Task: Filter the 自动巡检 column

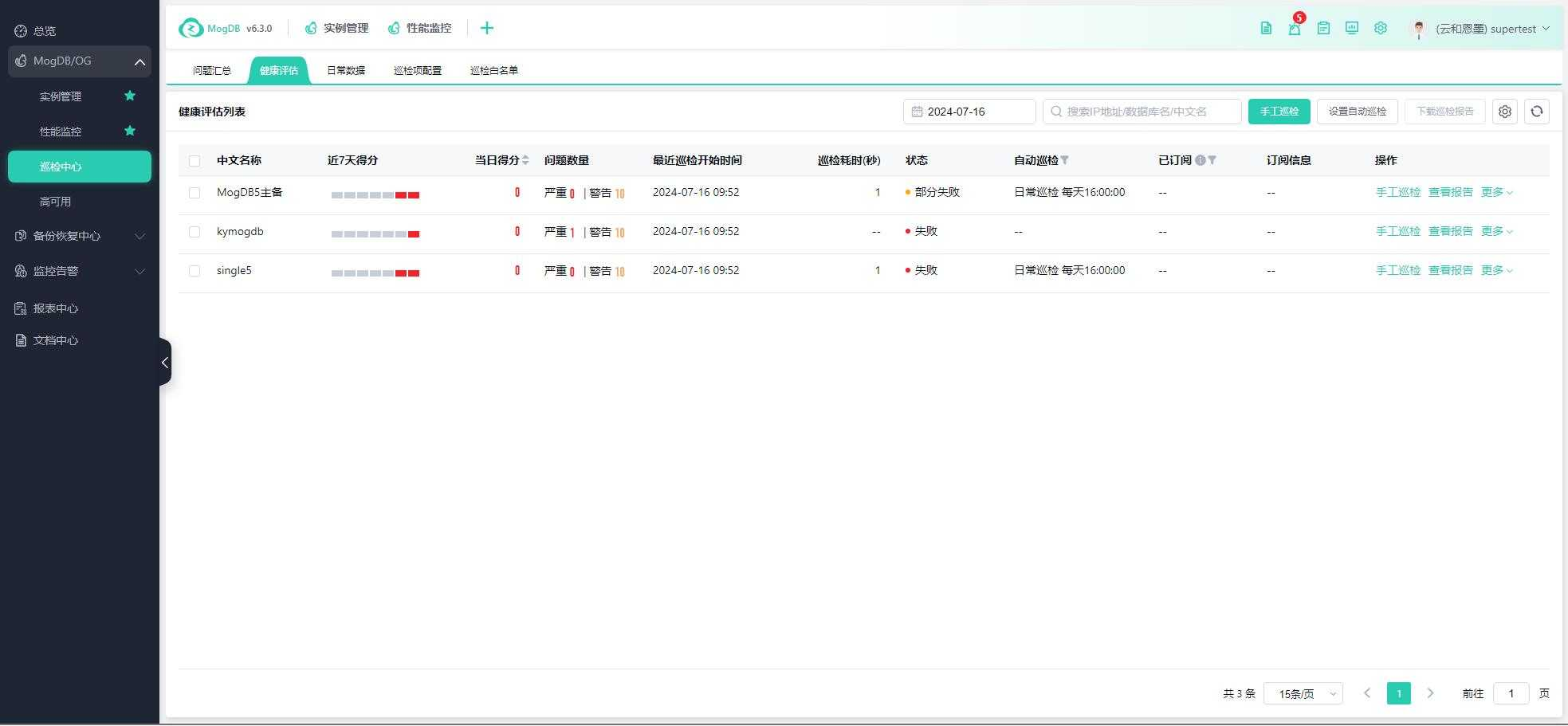Action: 1065,160
